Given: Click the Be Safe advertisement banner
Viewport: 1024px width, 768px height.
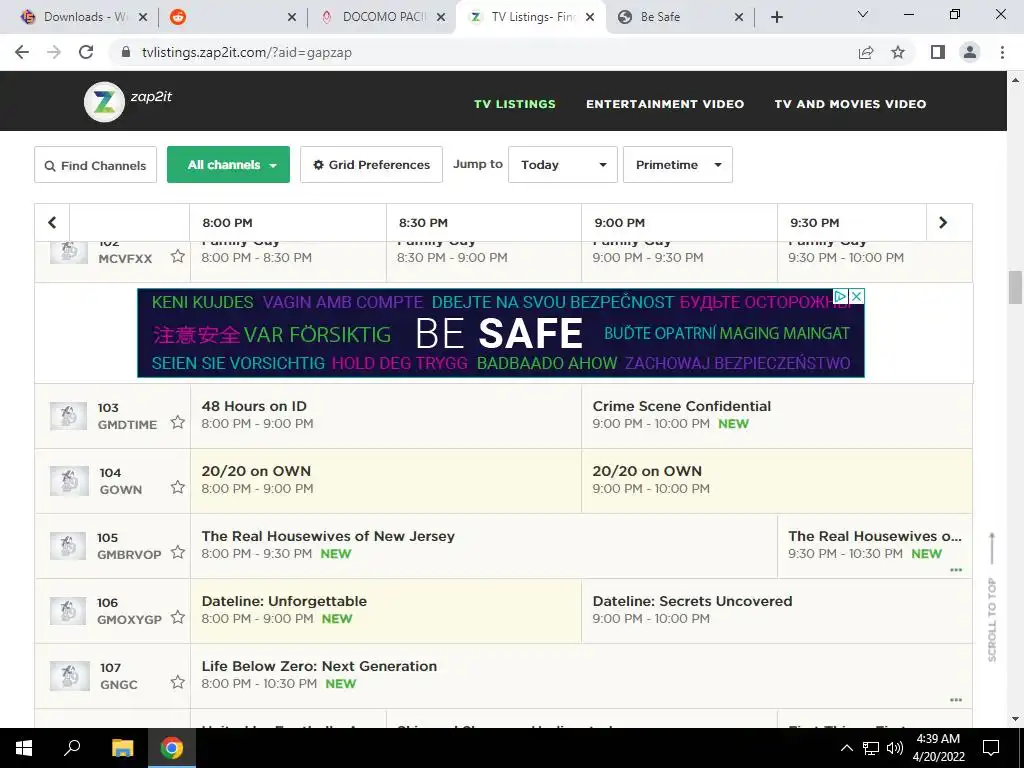Looking at the screenshot, I should click(x=501, y=333).
